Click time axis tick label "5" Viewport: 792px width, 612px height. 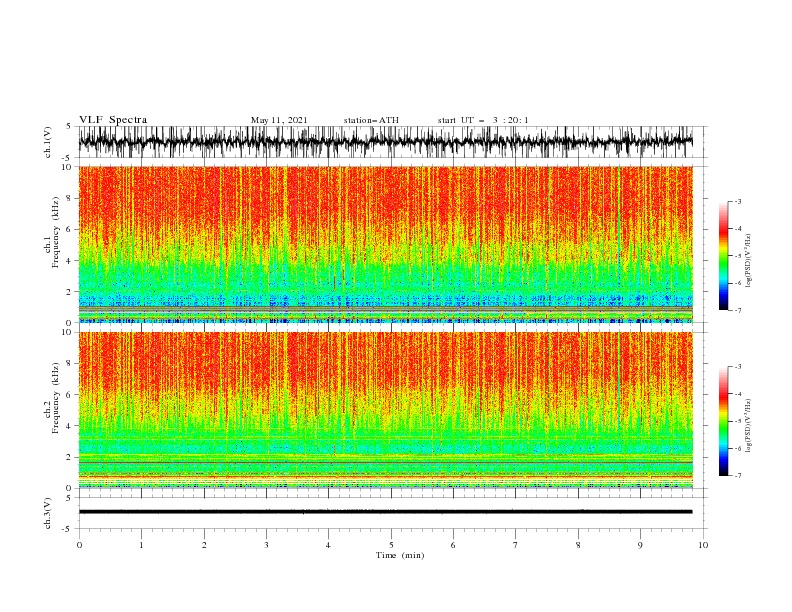(391, 545)
